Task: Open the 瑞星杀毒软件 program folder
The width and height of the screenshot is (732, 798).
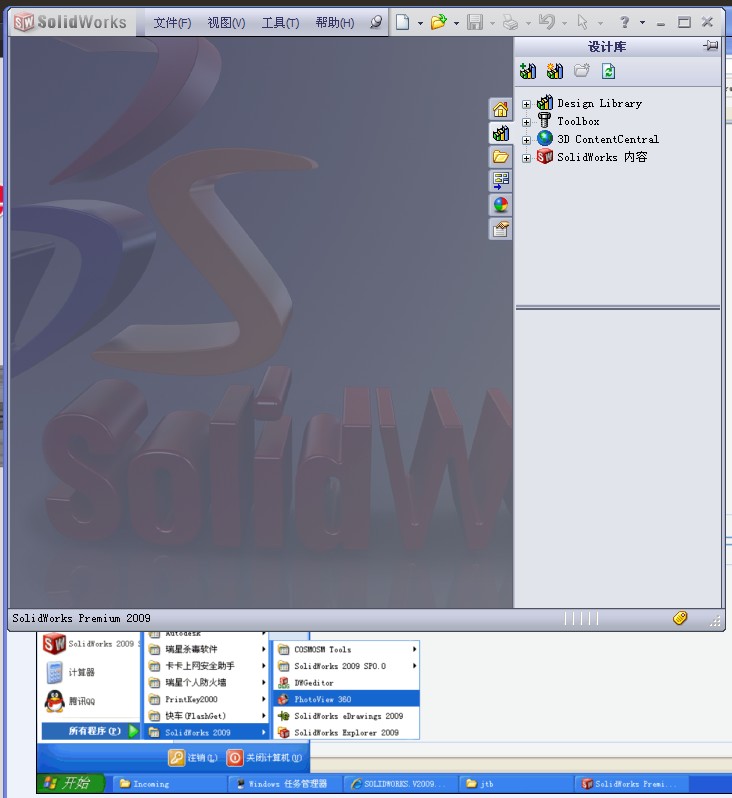Action: click(207, 649)
